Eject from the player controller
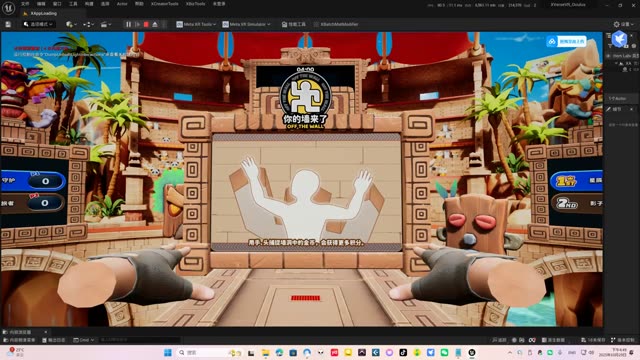 point(155,24)
